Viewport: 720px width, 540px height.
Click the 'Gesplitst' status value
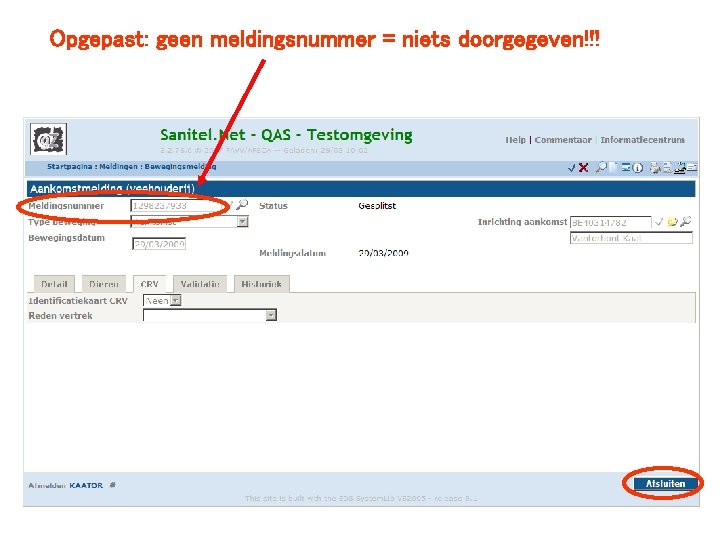[377, 206]
